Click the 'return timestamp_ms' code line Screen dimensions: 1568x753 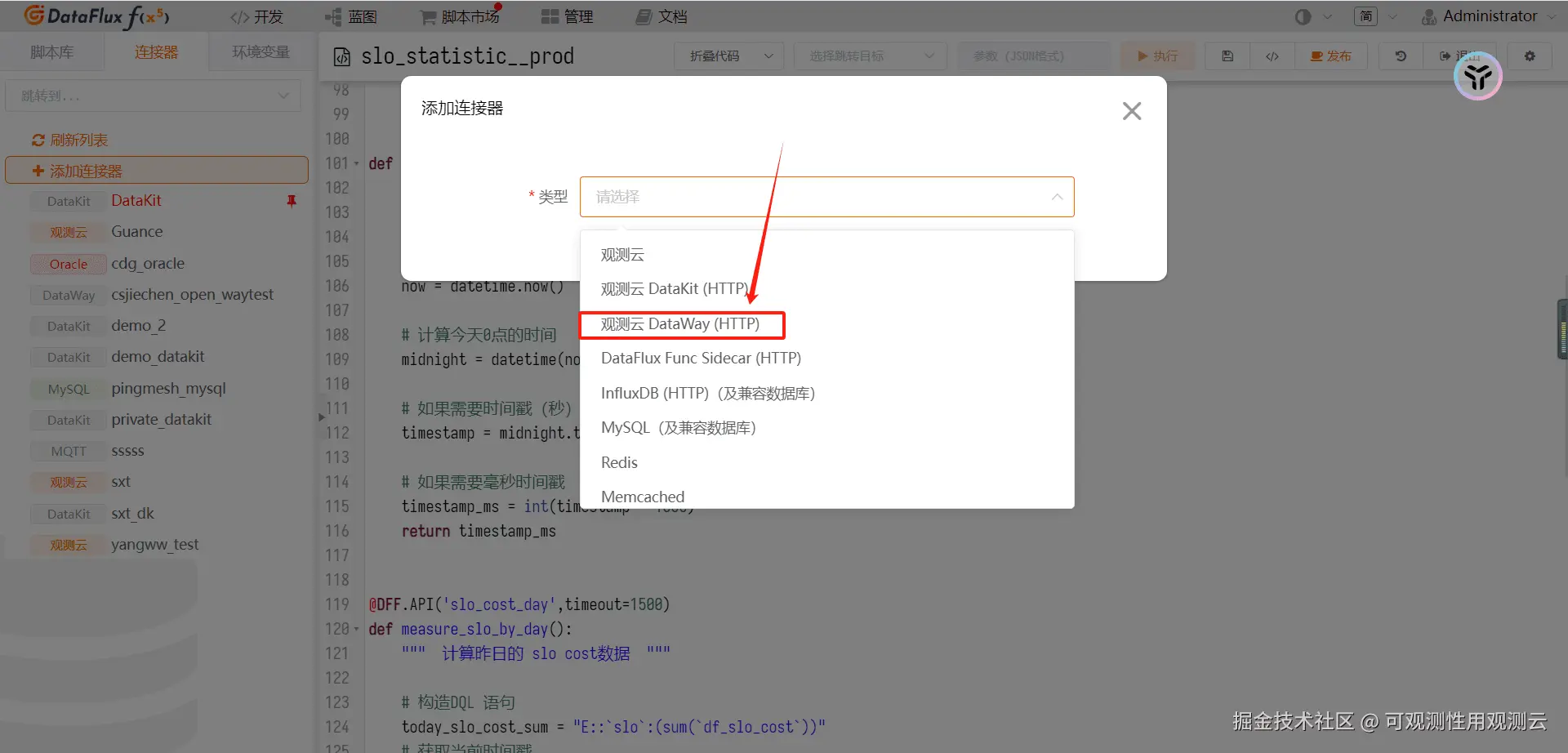coord(479,532)
